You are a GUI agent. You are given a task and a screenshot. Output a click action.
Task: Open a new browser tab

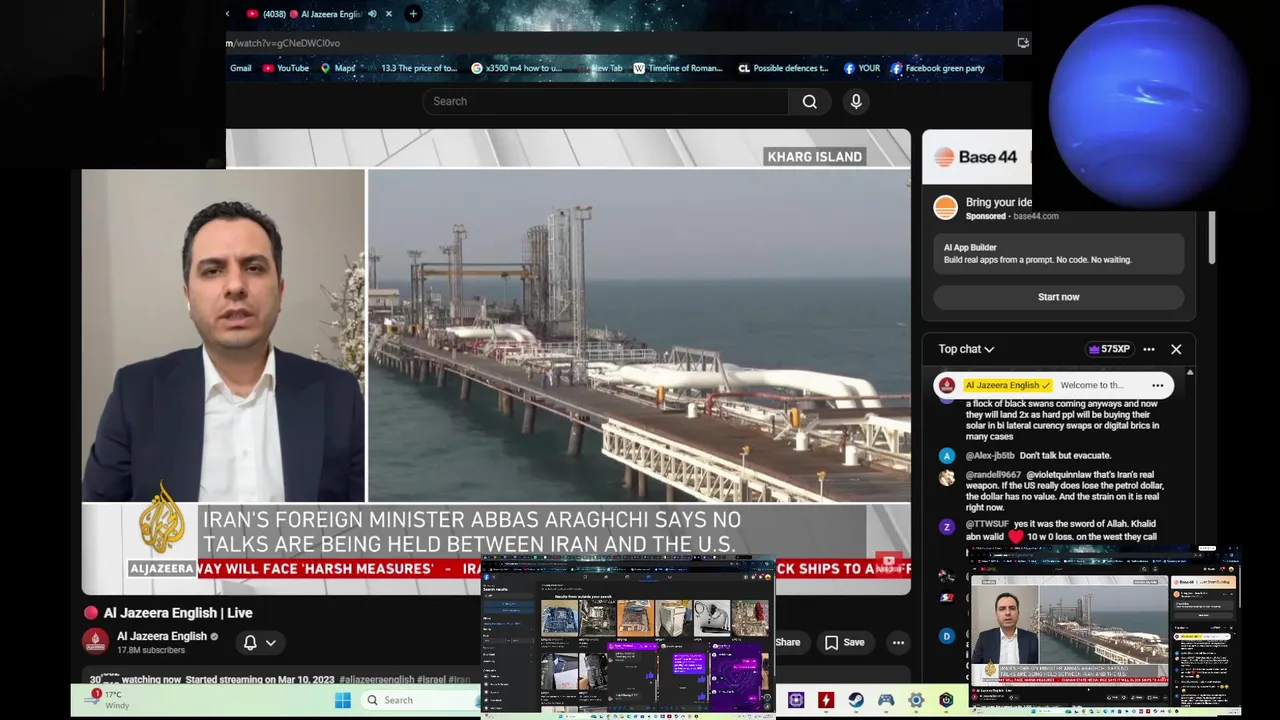(x=413, y=14)
